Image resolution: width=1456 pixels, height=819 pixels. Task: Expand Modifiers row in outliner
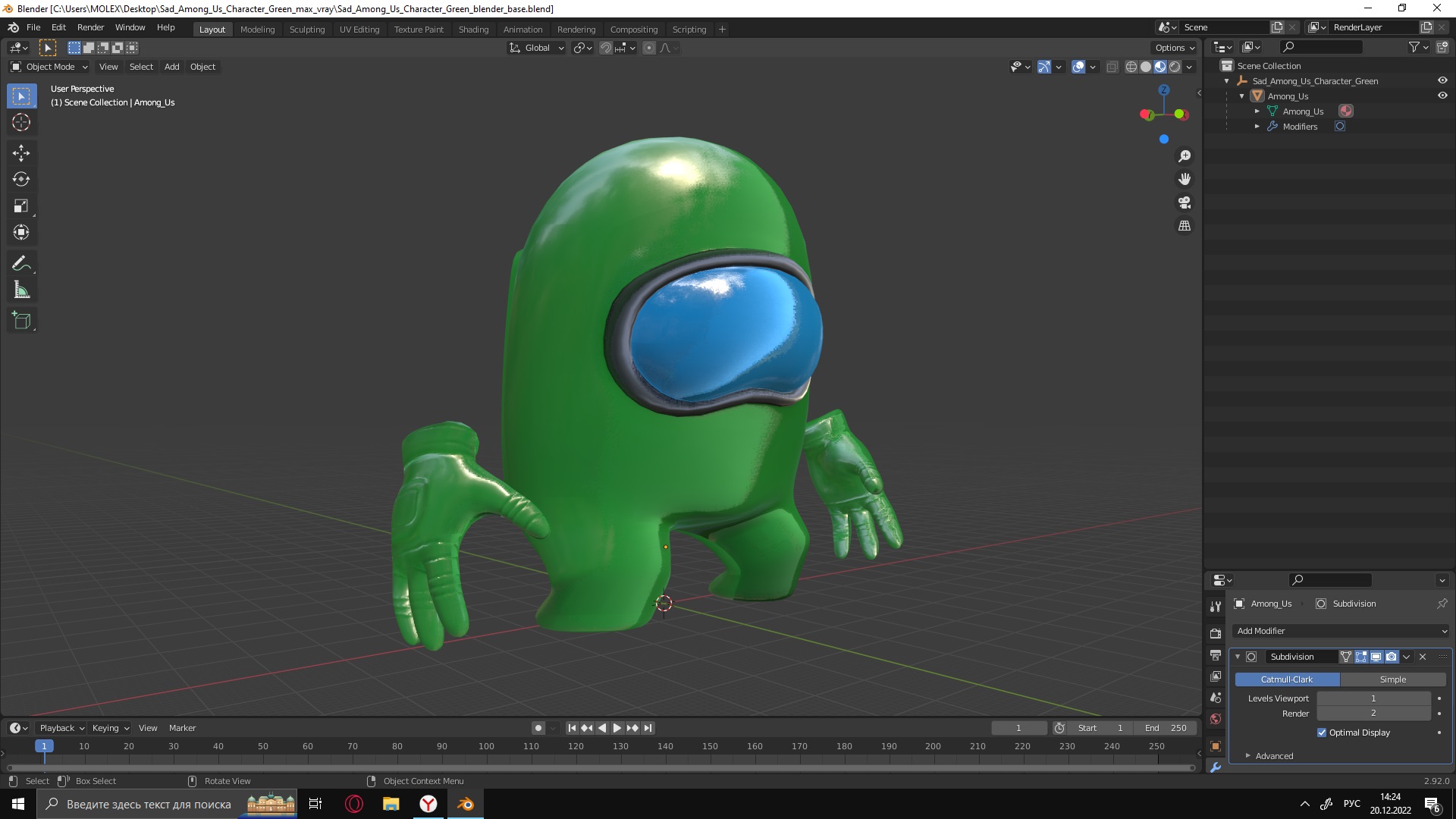pyautogui.click(x=1257, y=127)
